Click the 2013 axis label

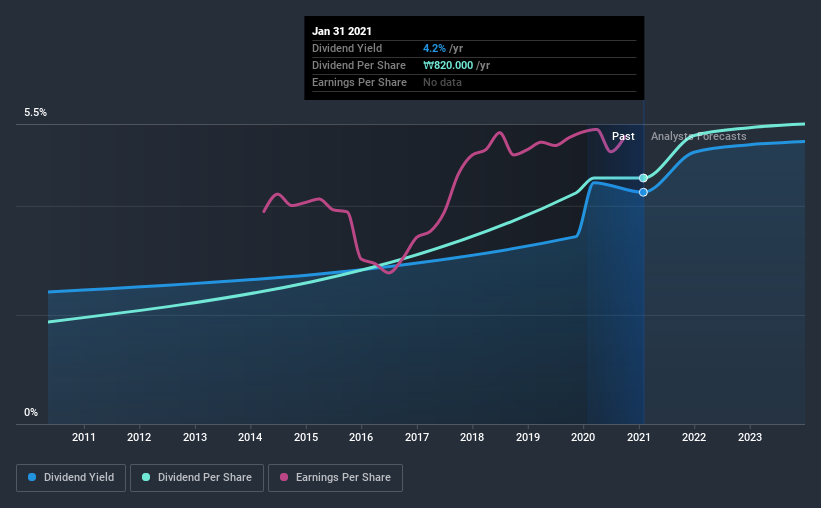[195, 437]
